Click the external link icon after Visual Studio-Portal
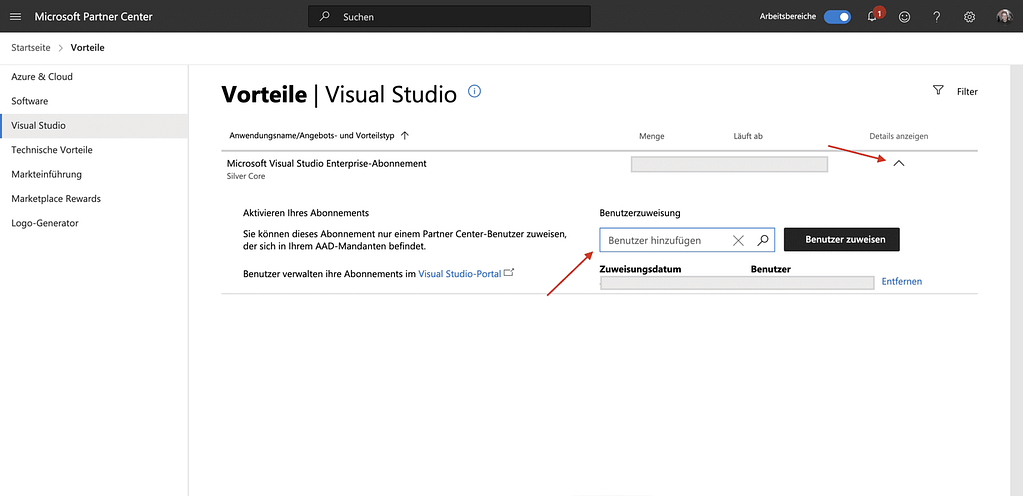 [x=509, y=273]
